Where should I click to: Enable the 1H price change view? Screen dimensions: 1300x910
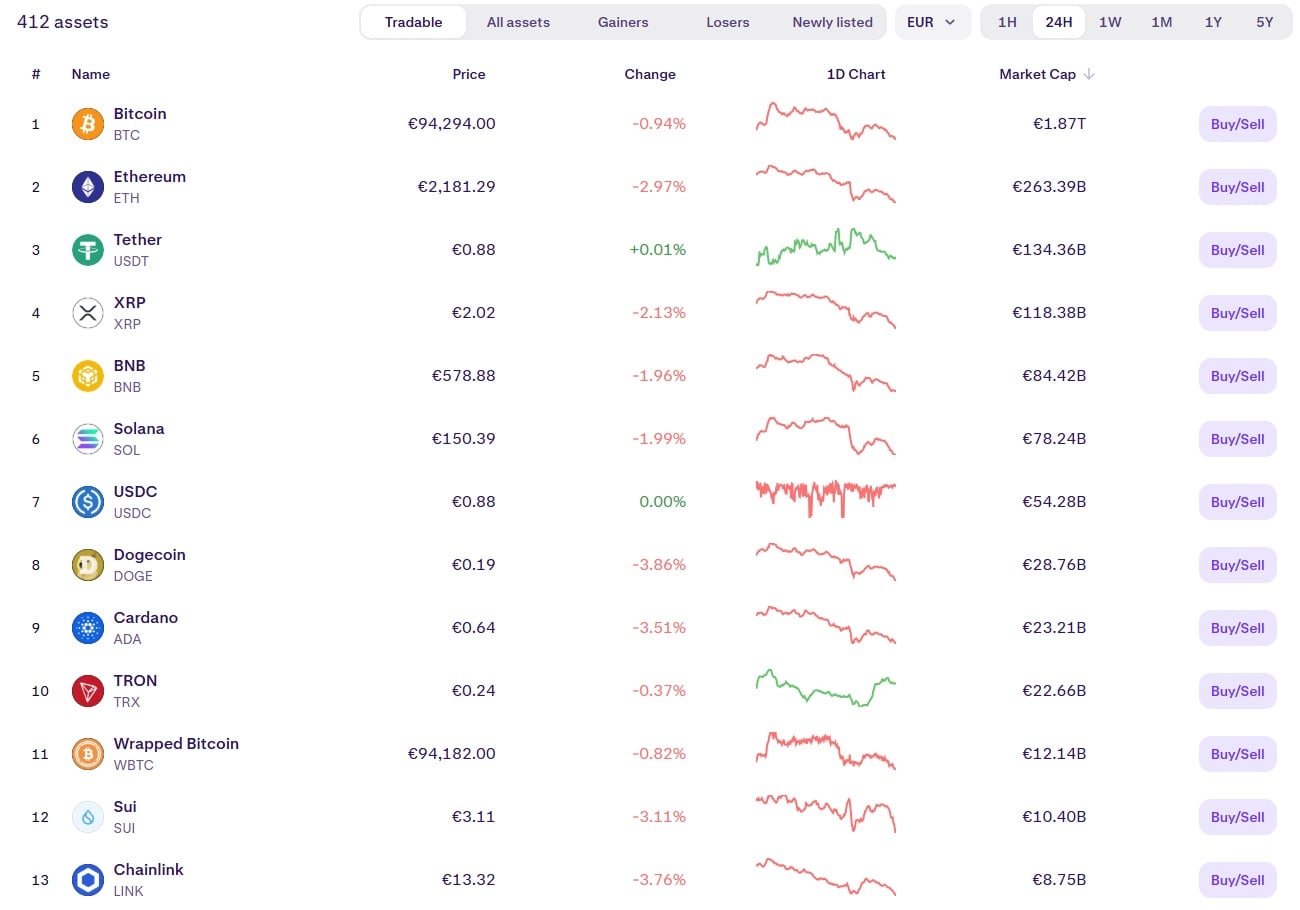pyautogui.click(x=1007, y=21)
